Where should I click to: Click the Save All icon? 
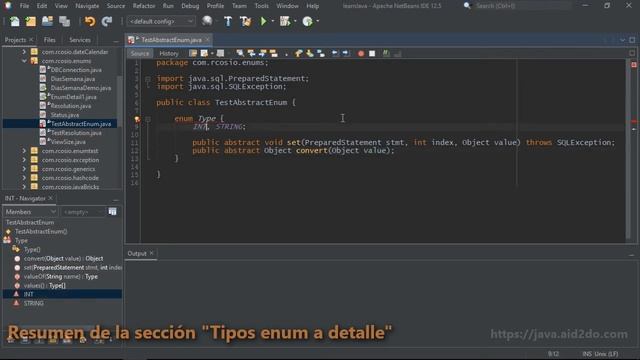64,21
